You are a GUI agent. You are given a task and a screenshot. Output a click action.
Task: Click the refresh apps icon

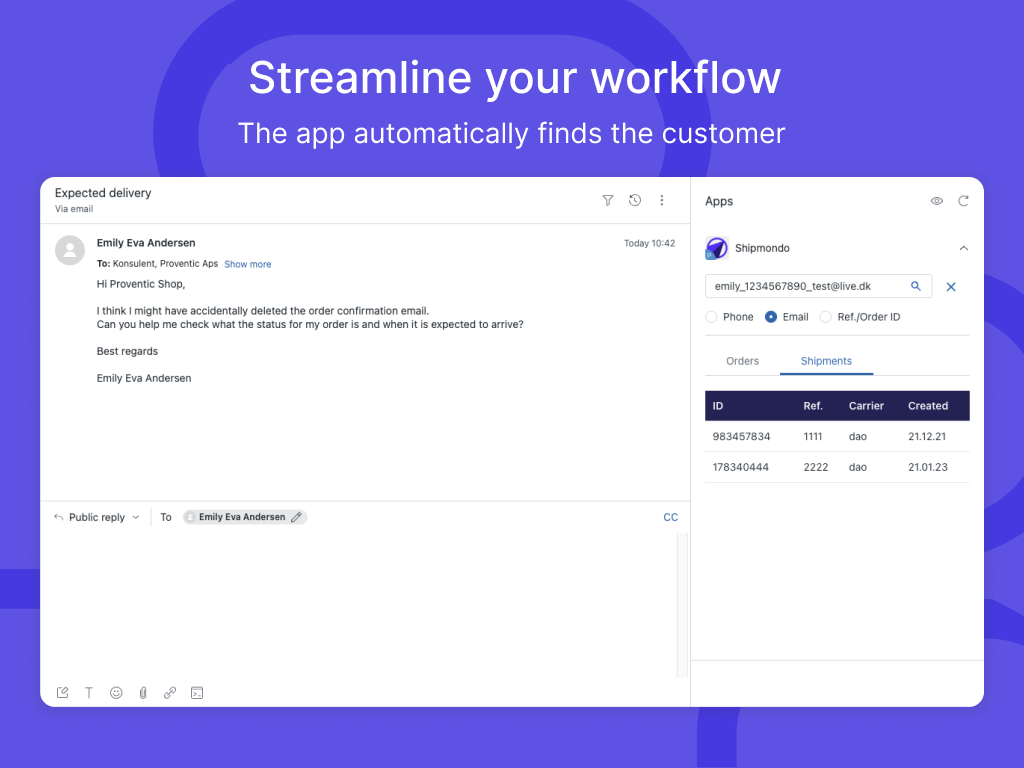point(963,201)
